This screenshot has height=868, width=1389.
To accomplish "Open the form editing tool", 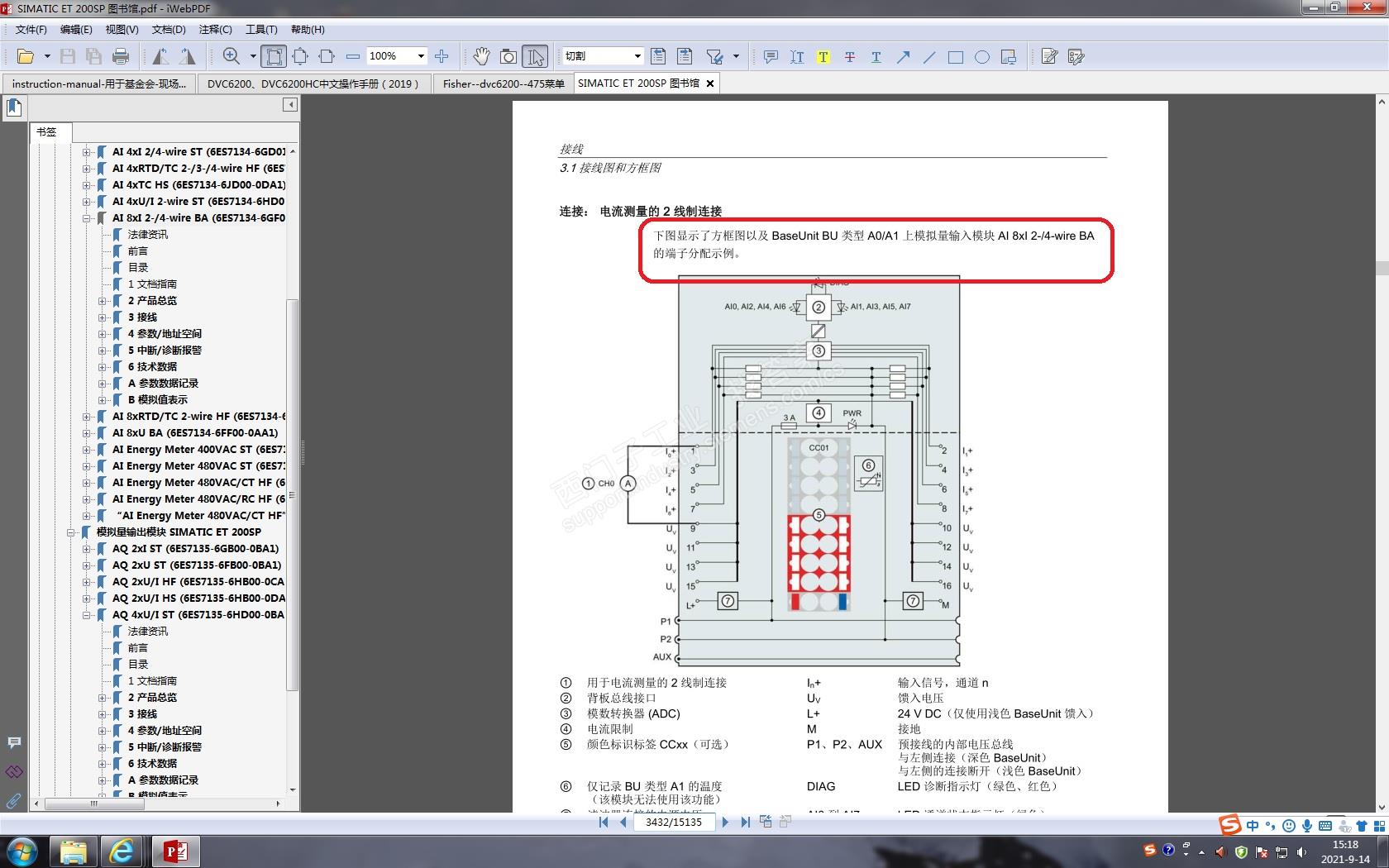I will click(x=1076, y=56).
